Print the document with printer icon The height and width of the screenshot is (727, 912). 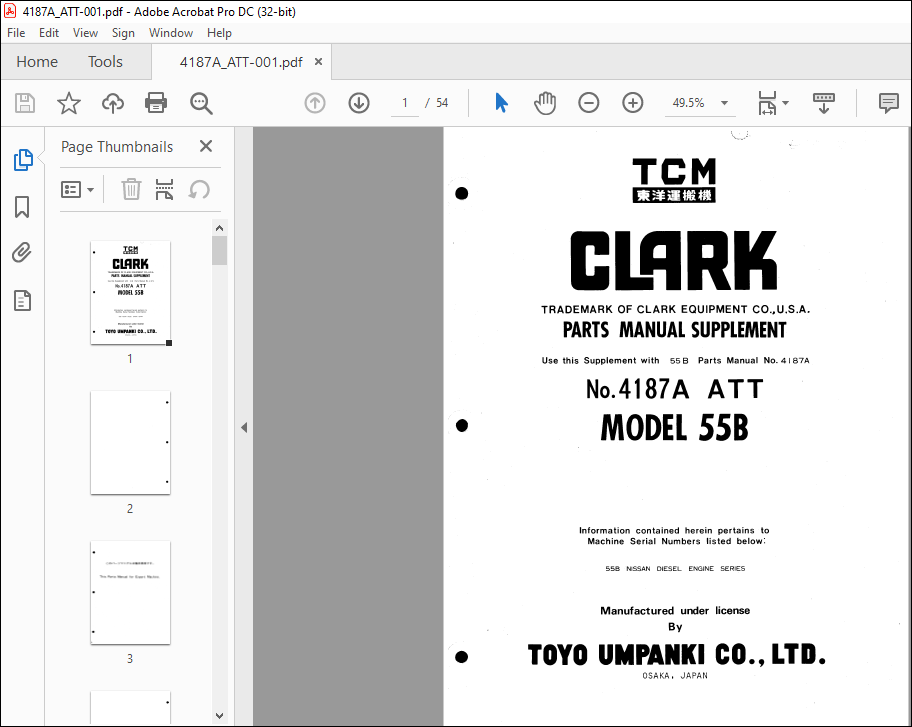(x=156, y=103)
